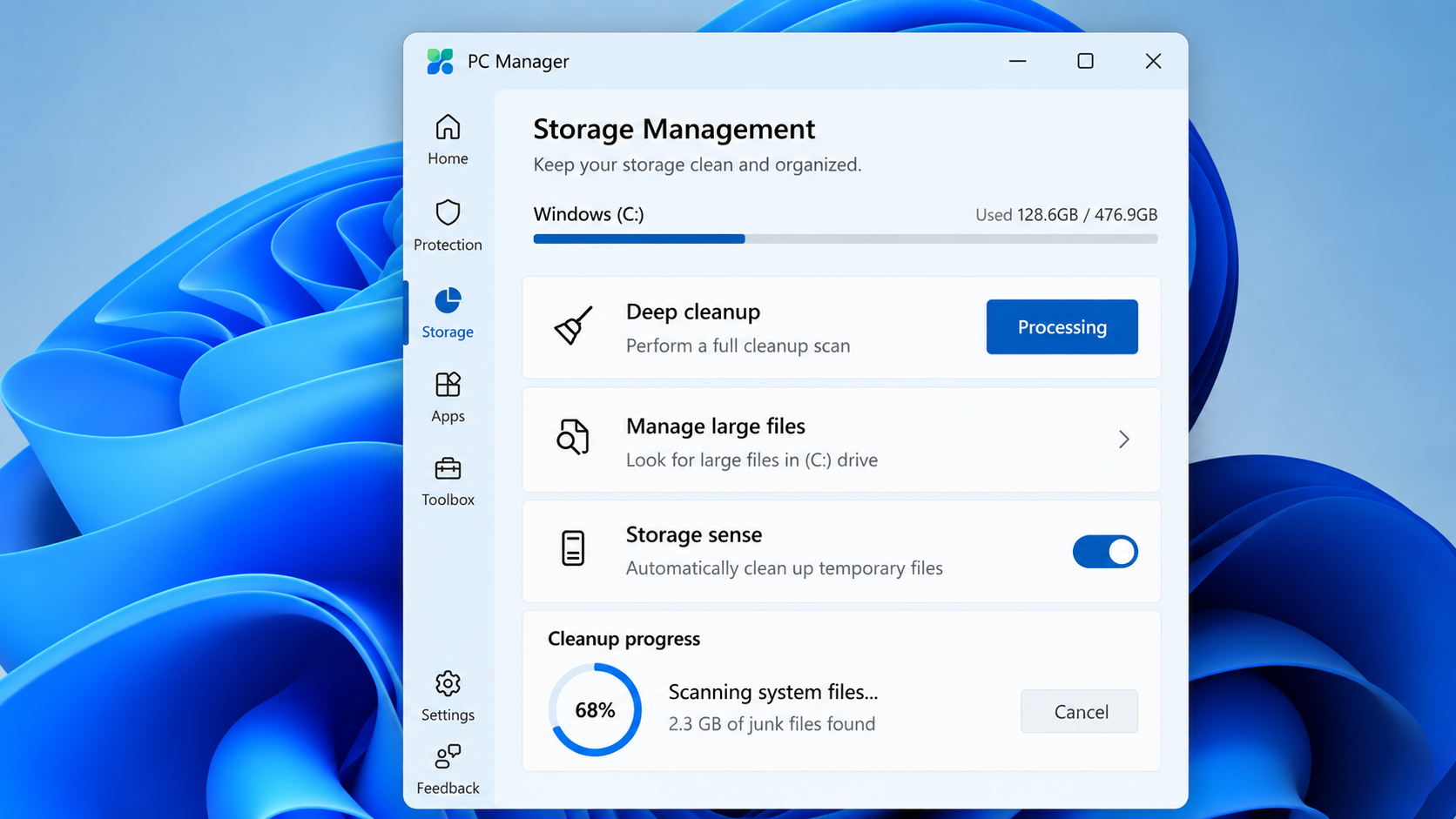Click 'Keep your storage clean and organized.'
Image resolution: width=1456 pixels, height=819 pixels.
[x=697, y=164]
